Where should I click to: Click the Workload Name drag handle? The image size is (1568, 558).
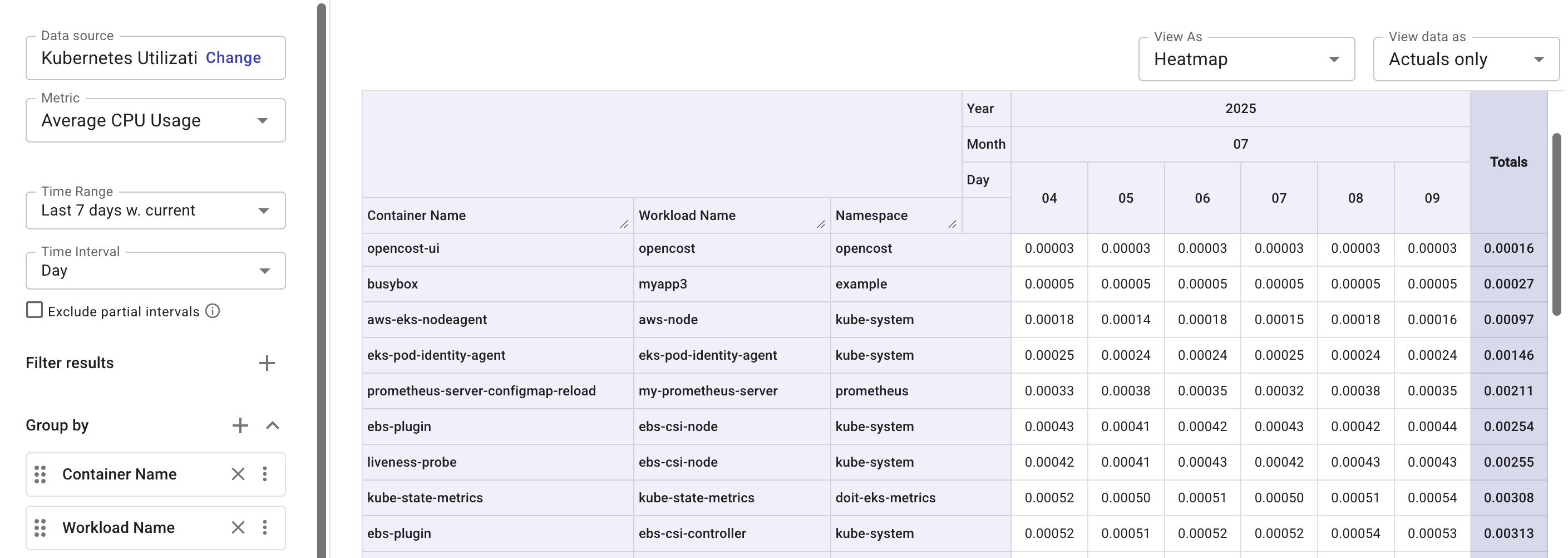pos(40,527)
